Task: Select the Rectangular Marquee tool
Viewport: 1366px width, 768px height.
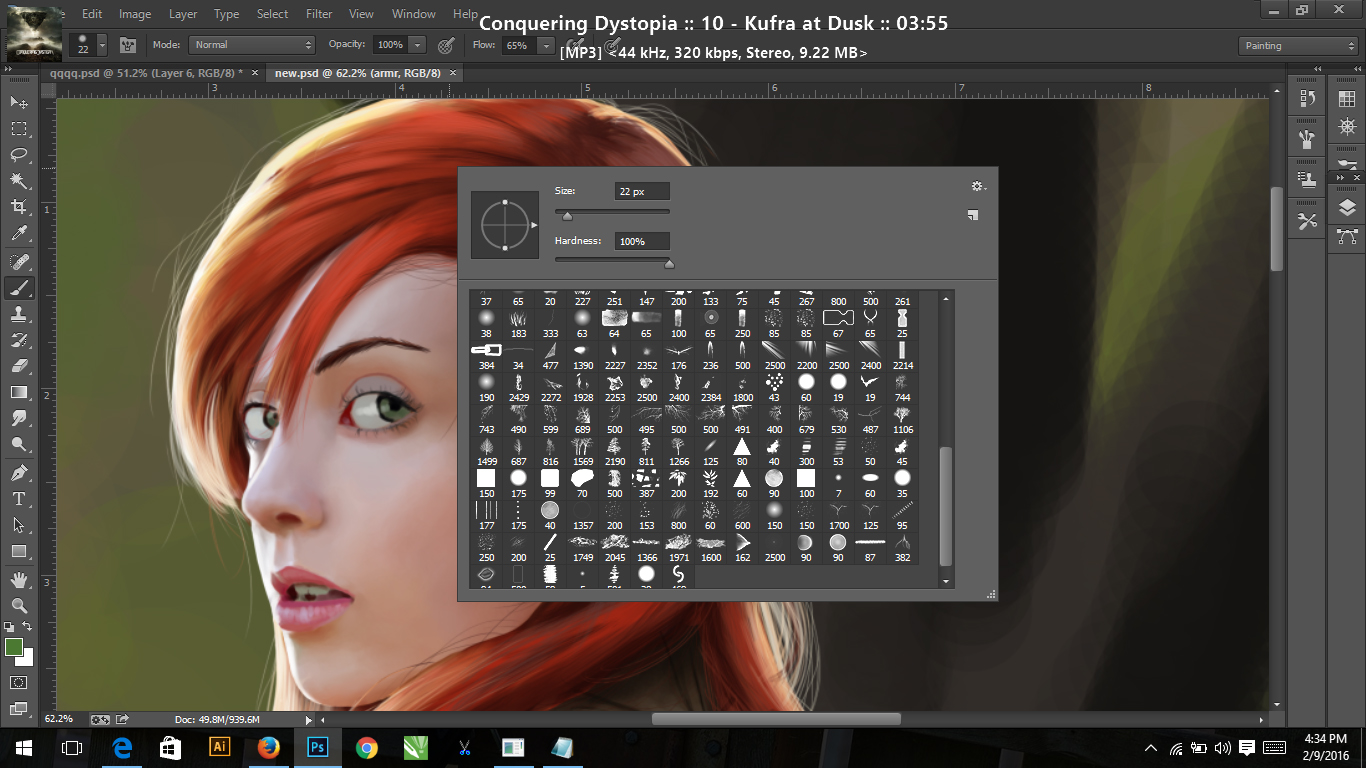Action: [x=19, y=129]
